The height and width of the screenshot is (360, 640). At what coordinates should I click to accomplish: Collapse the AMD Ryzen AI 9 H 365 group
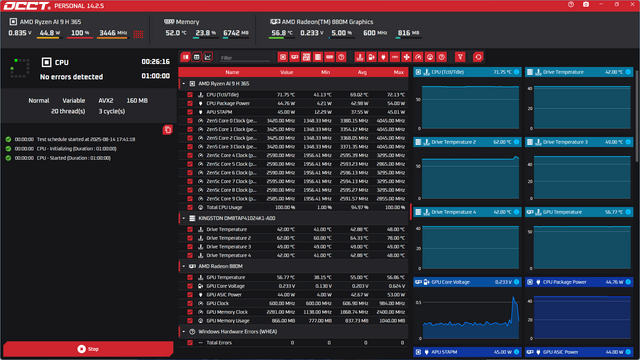184,84
